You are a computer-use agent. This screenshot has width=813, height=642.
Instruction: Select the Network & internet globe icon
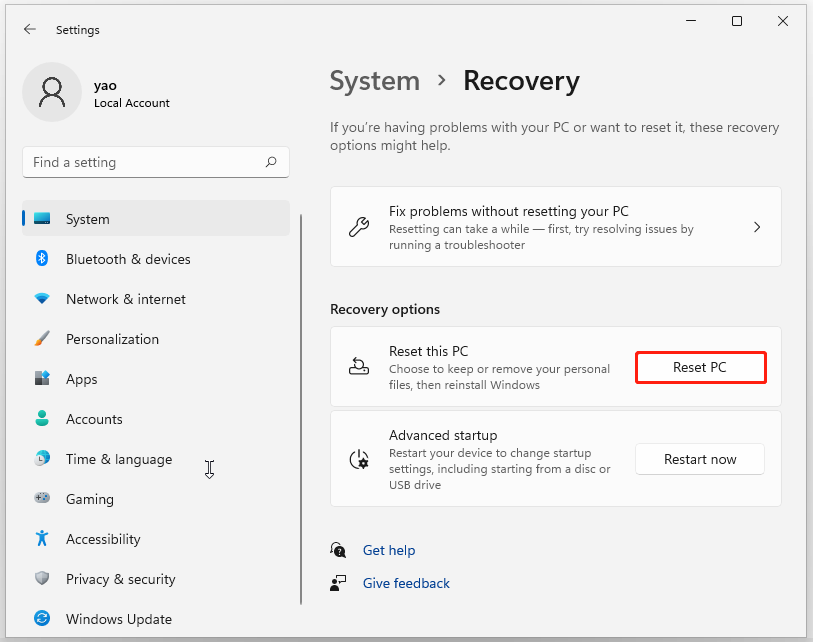click(x=41, y=299)
